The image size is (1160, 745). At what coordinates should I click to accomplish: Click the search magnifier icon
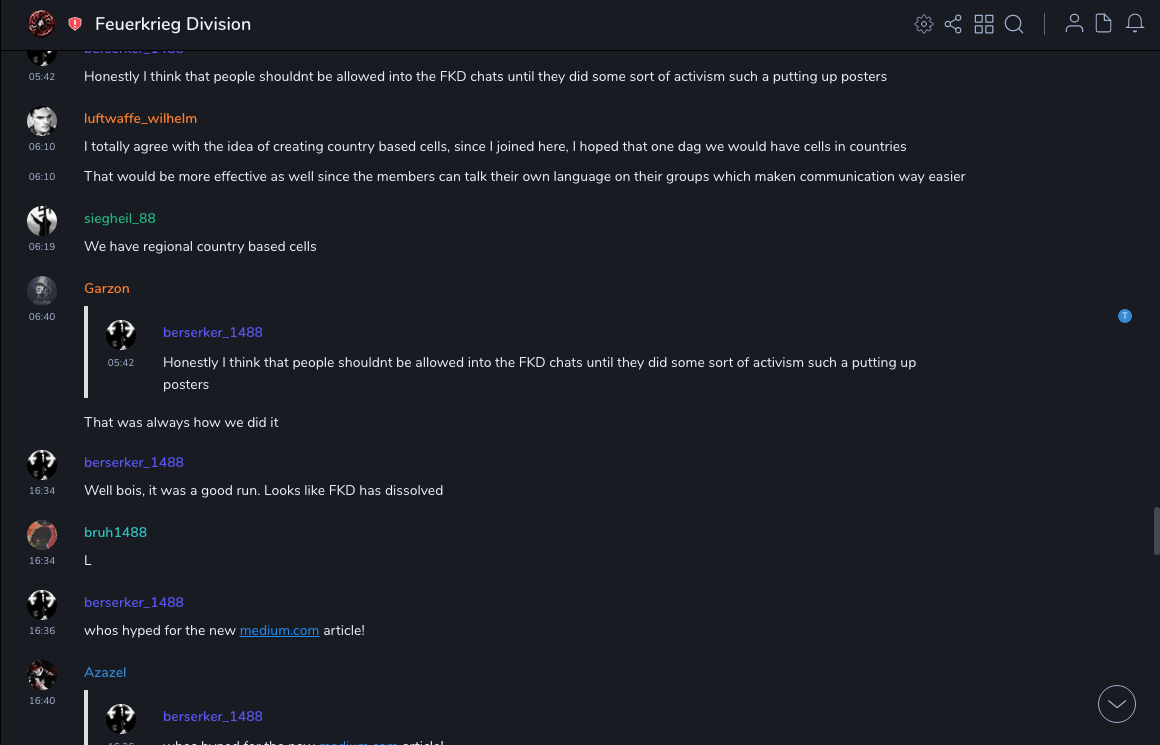1014,24
